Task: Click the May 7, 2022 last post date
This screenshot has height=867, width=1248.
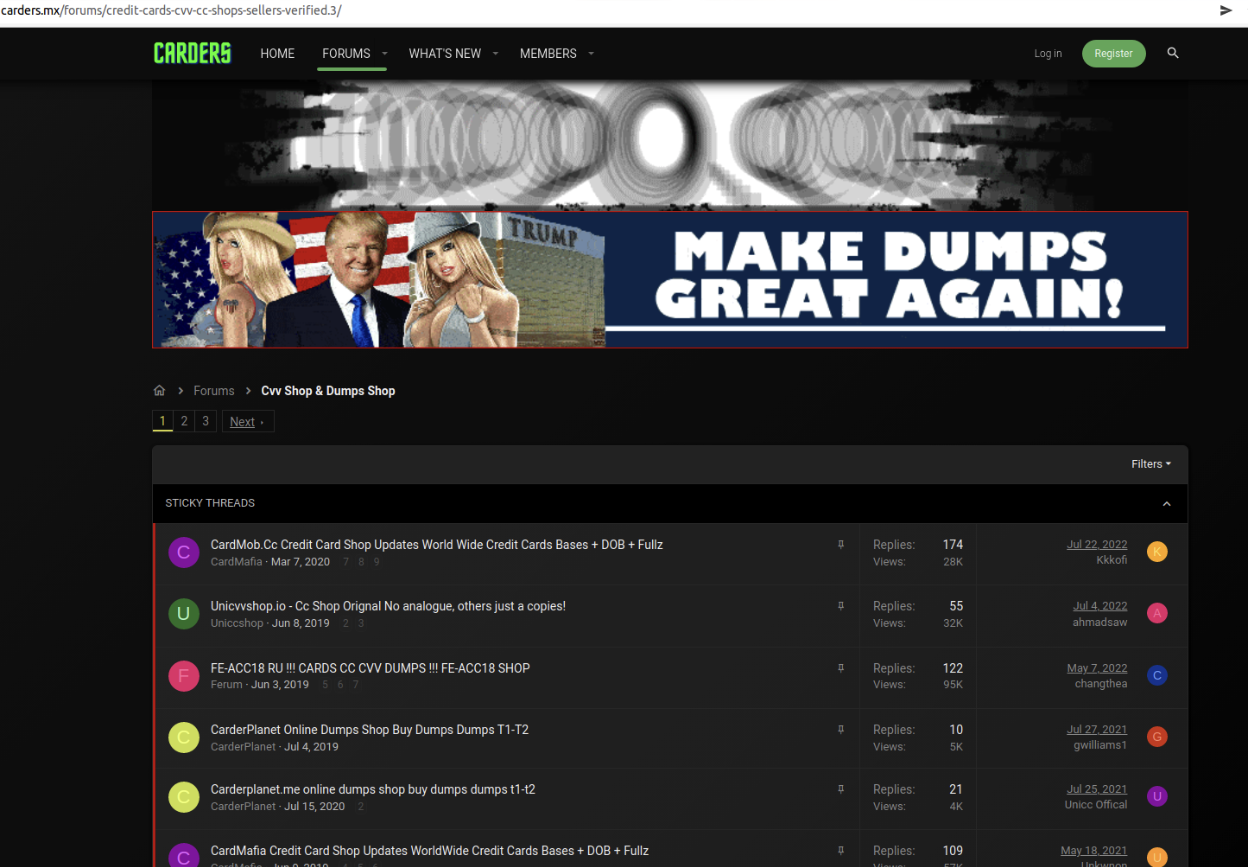Action: point(1097,668)
